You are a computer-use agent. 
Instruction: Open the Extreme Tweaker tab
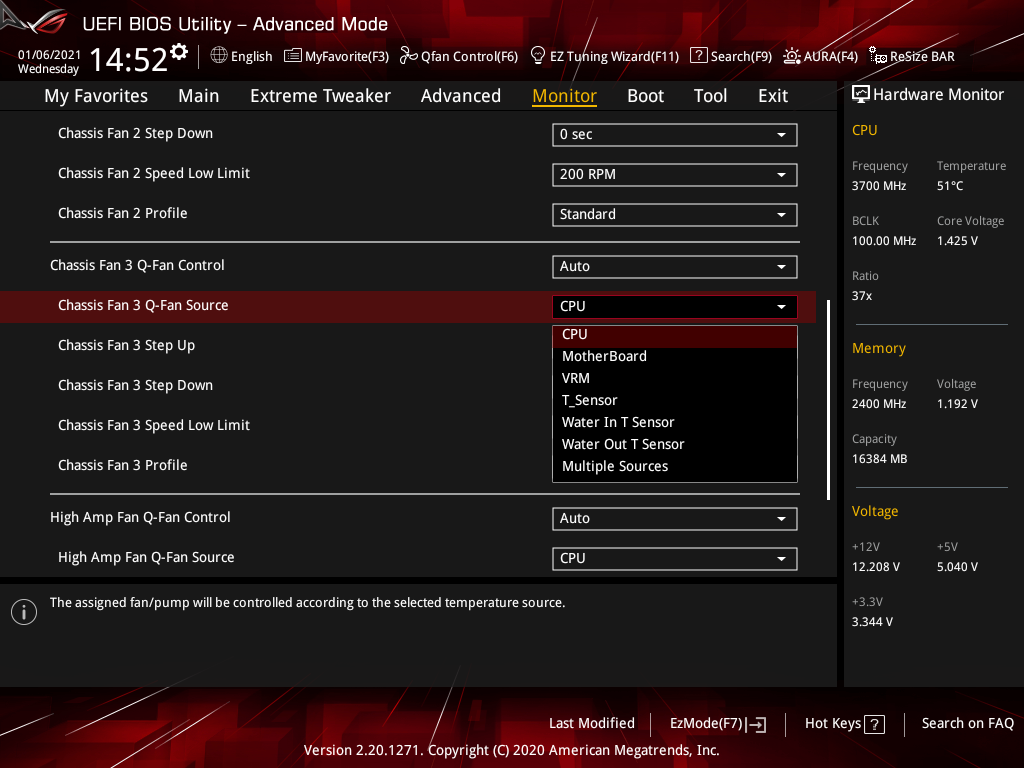coord(320,96)
